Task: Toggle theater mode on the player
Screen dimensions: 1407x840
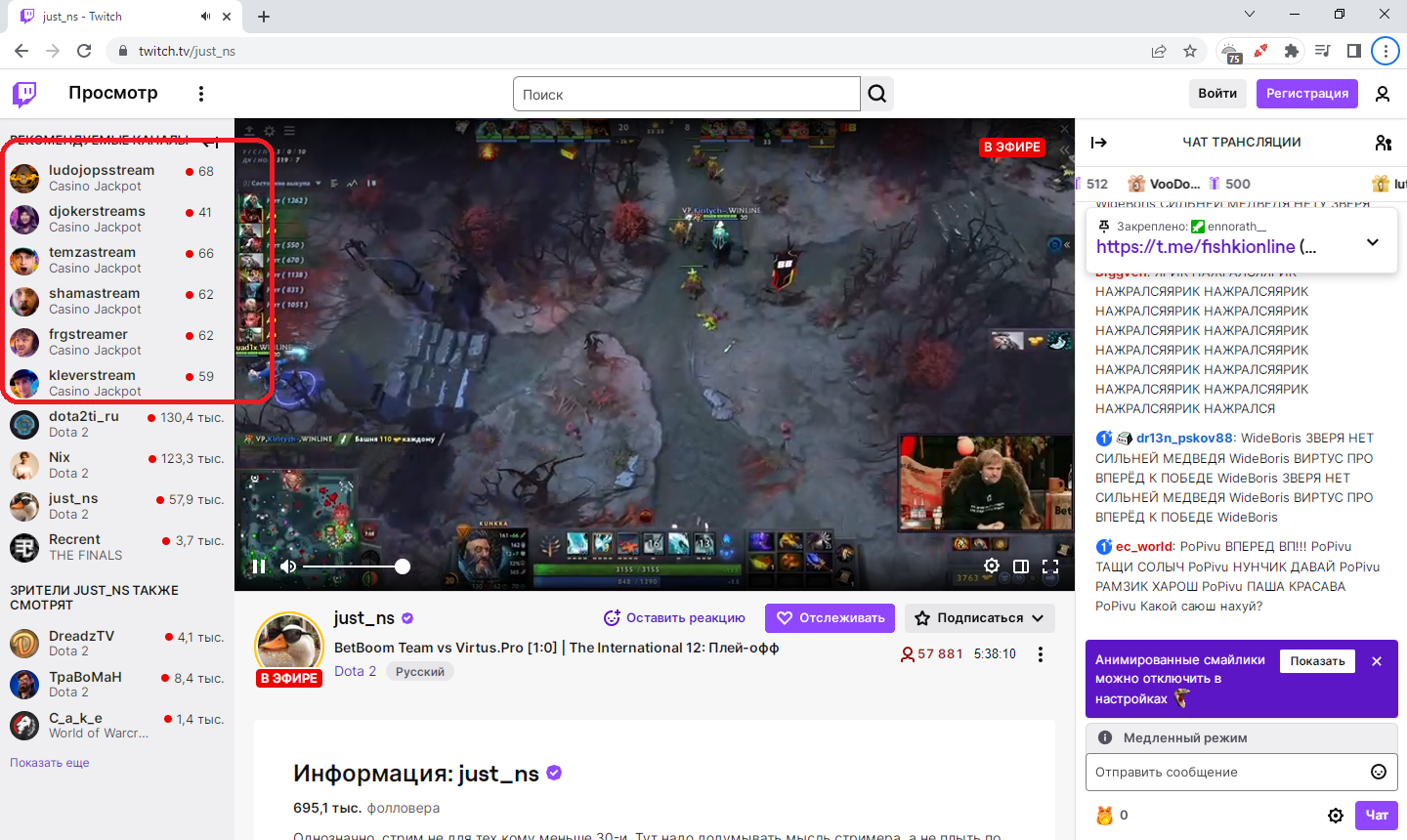Action: tap(1021, 567)
